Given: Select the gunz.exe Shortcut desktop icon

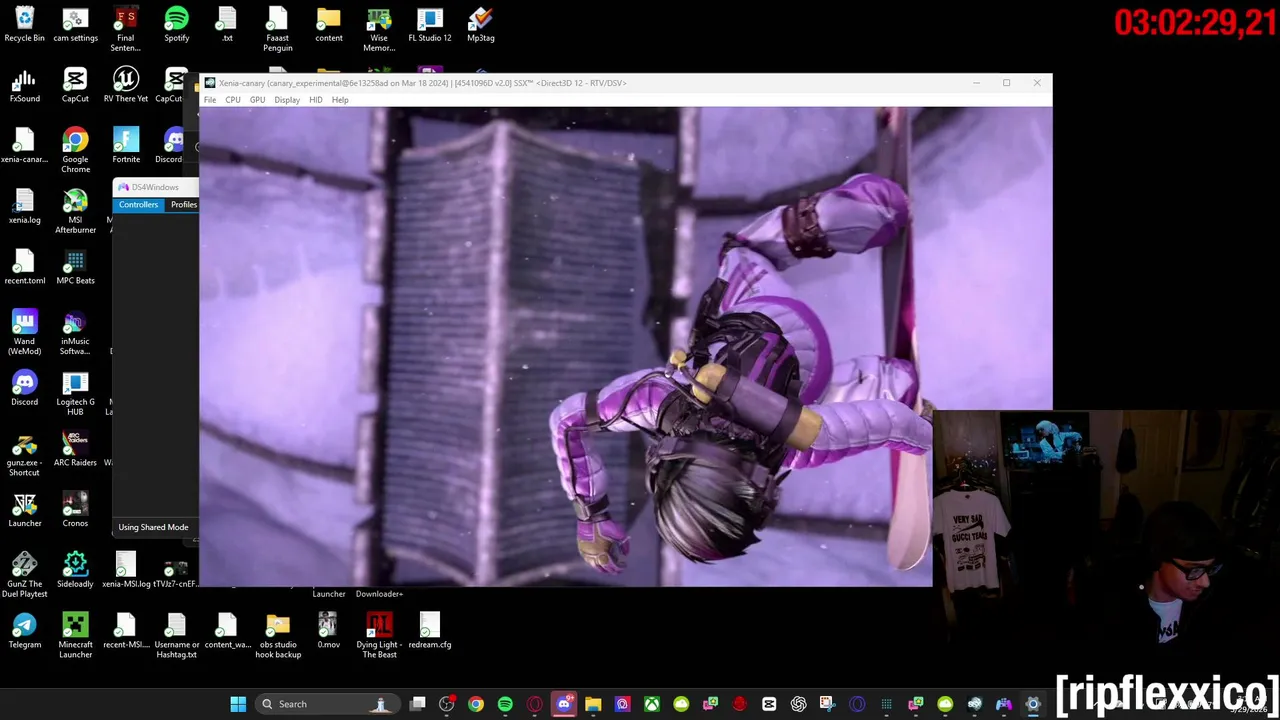Looking at the screenshot, I should [24, 454].
